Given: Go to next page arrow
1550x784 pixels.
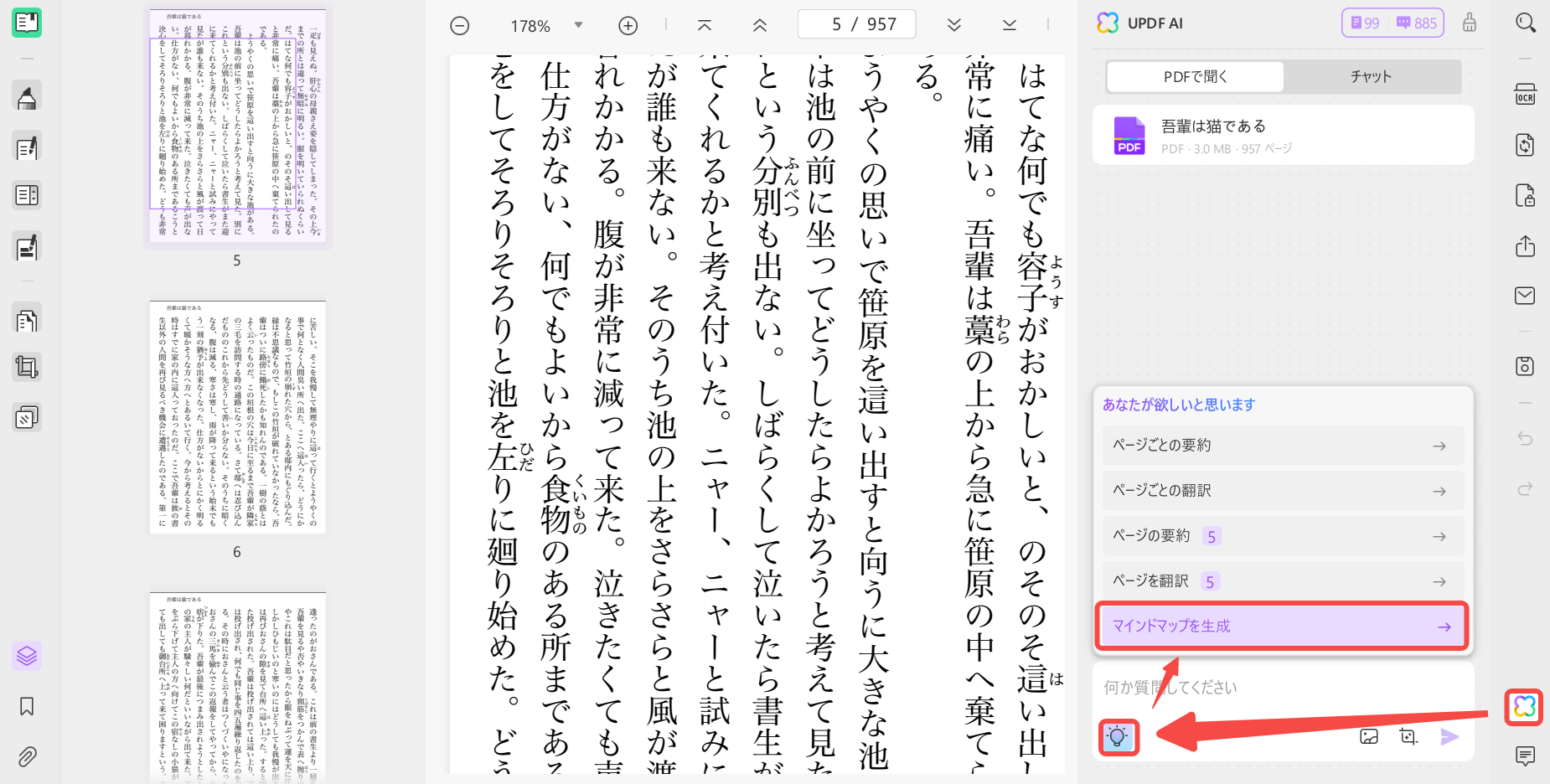Looking at the screenshot, I should pyautogui.click(x=954, y=26).
